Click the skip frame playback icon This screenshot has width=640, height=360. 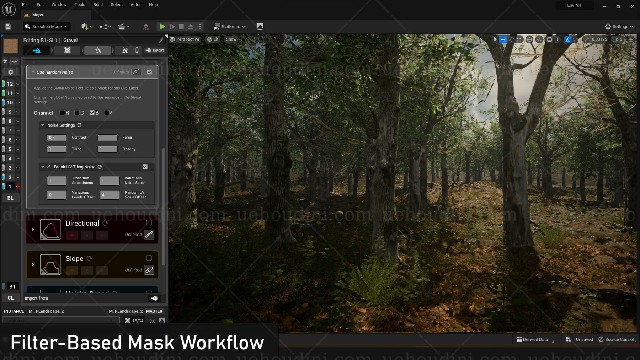[x=172, y=27]
